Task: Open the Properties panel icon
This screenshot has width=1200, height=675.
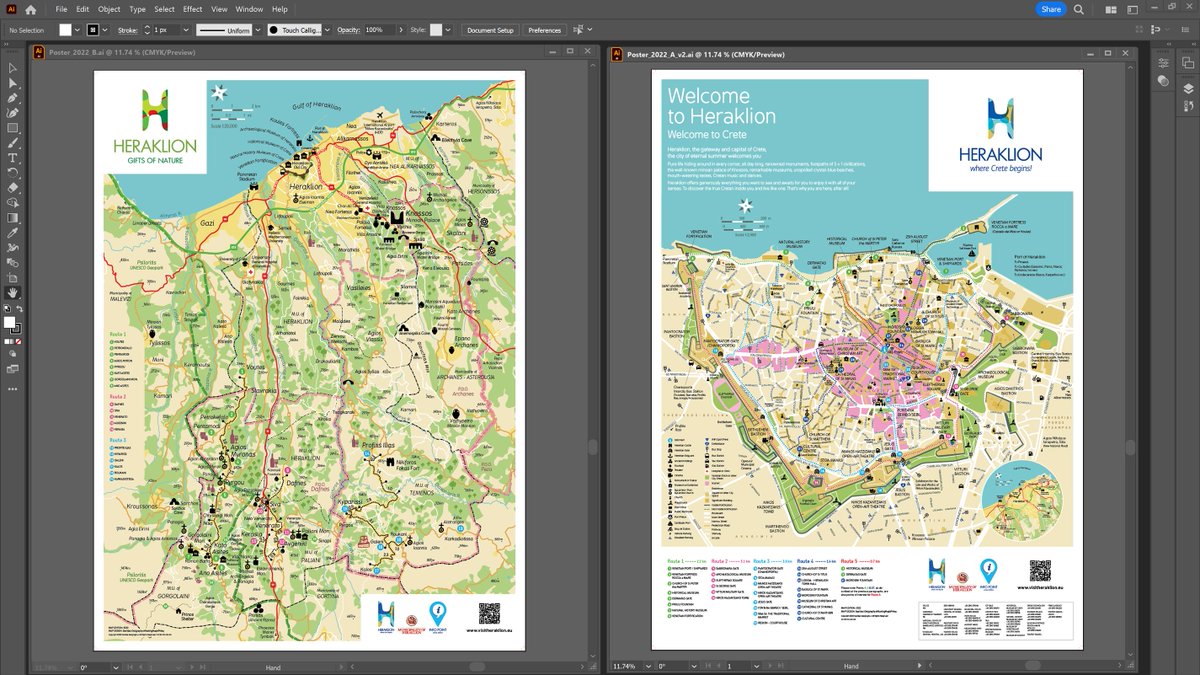Action: click(1164, 62)
